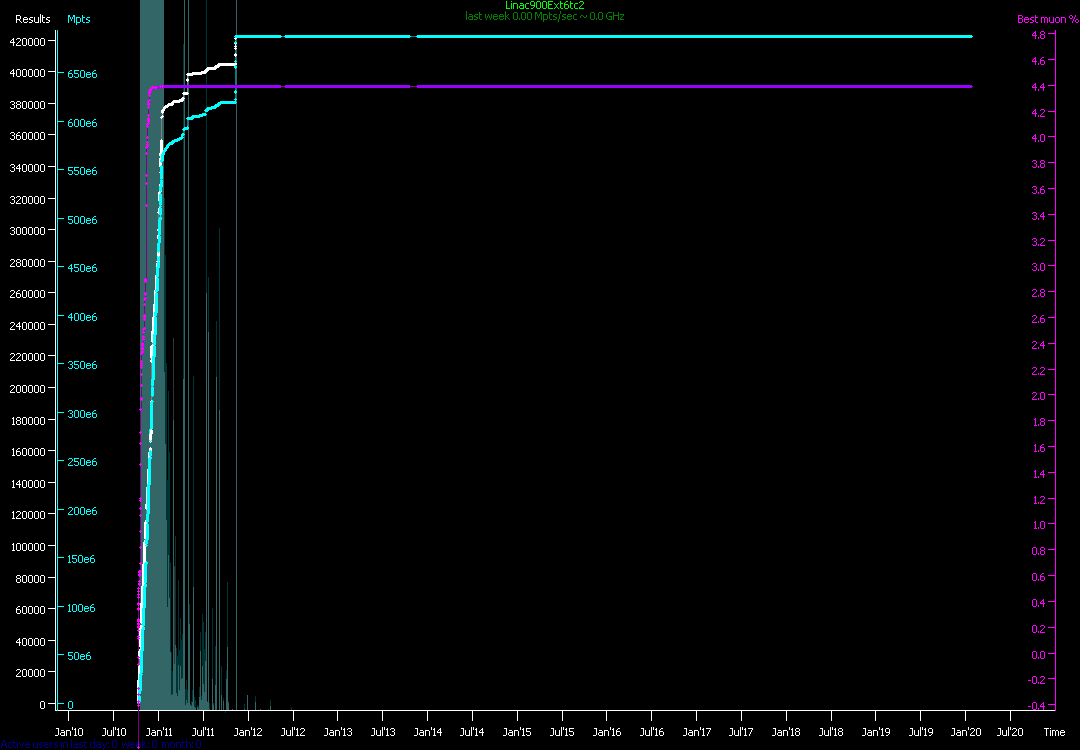Click the Results axis label
This screenshot has height=750, width=1080.
pyautogui.click(x=33, y=19)
